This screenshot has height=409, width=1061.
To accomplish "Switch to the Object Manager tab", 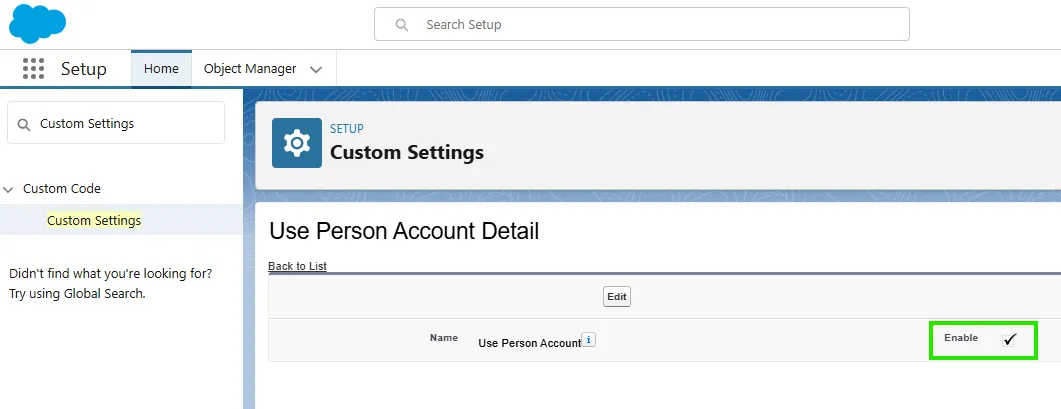I will pos(250,69).
